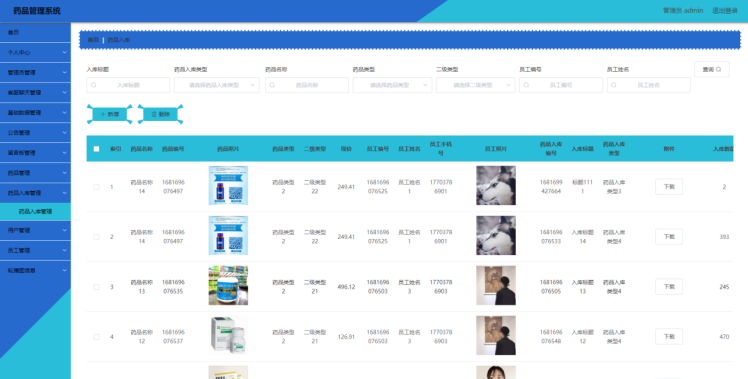Expand the 留言板管理 sidebar menu
Image resolution: width=748 pixels, height=379 pixels.
[35, 153]
